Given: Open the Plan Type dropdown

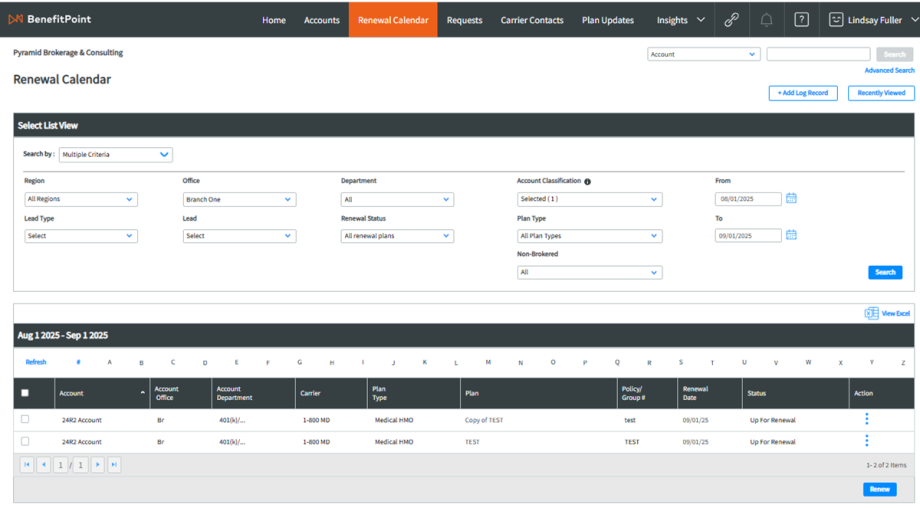Looking at the screenshot, I should [590, 236].
